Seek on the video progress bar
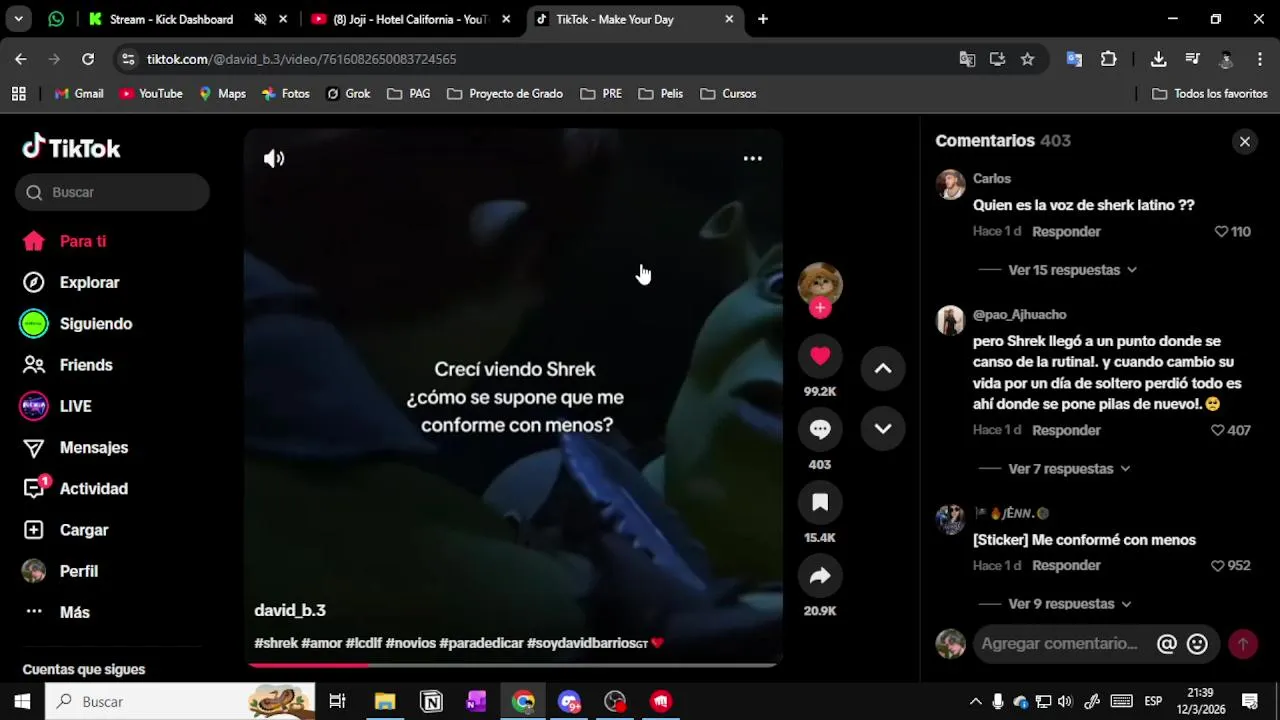This screenshot has width=1280, height=720. [x=513, y=664]
